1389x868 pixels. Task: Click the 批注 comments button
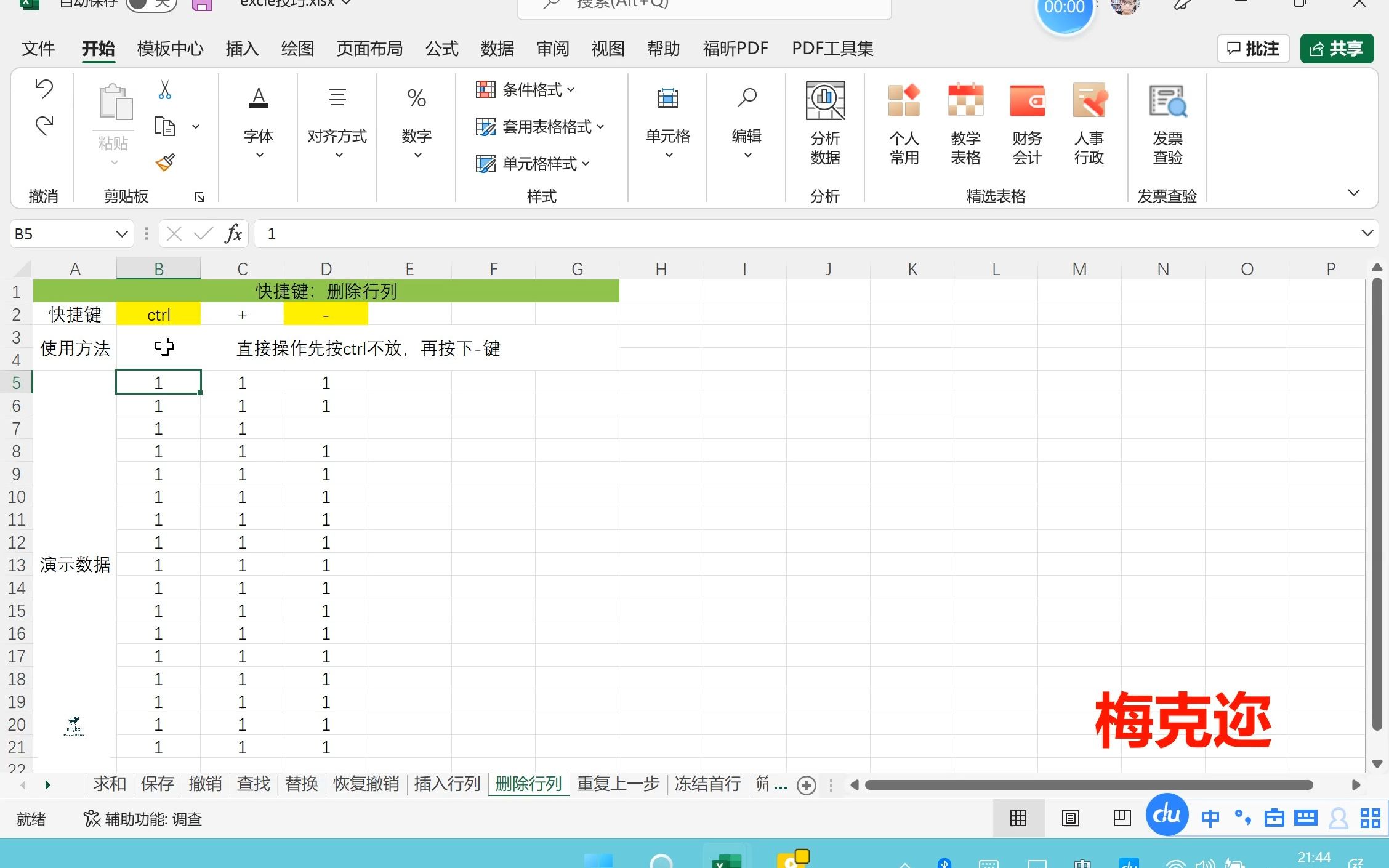pos(1253,48)
